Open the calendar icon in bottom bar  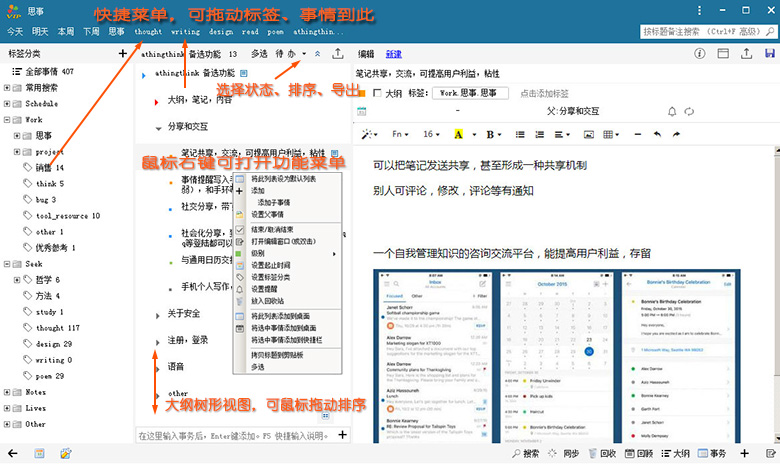(x=39, y=453)
